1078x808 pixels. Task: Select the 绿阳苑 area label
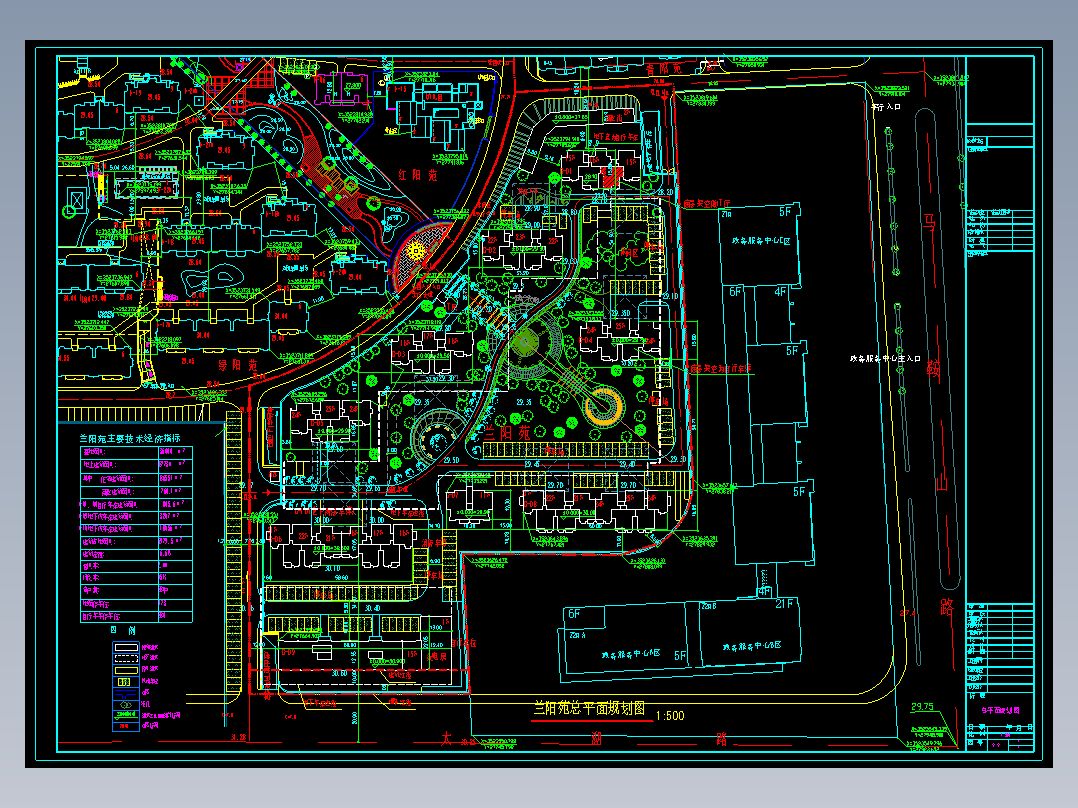coord(236,364)
